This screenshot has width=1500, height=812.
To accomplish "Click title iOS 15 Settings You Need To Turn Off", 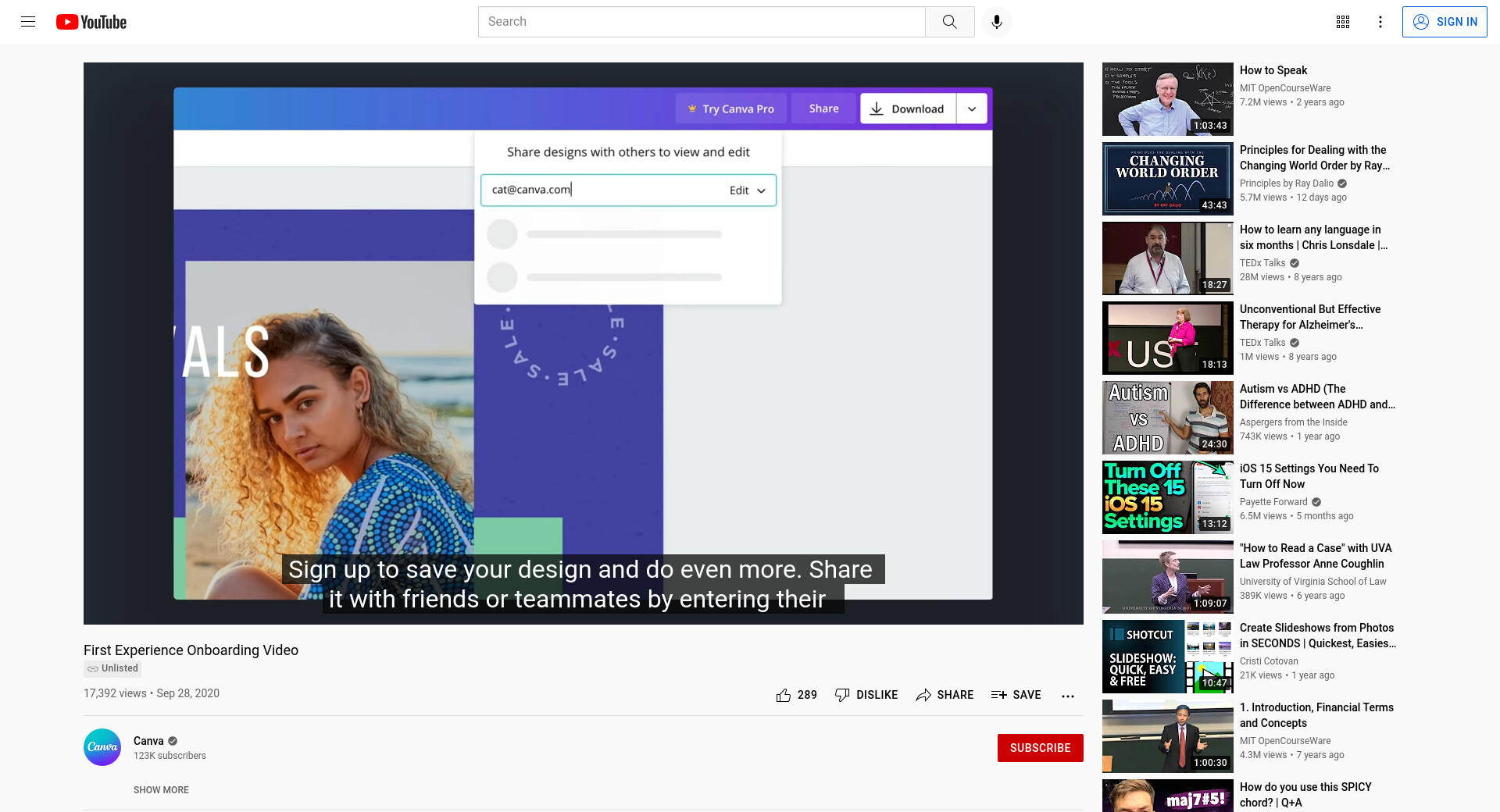I will coord(1309,476).
